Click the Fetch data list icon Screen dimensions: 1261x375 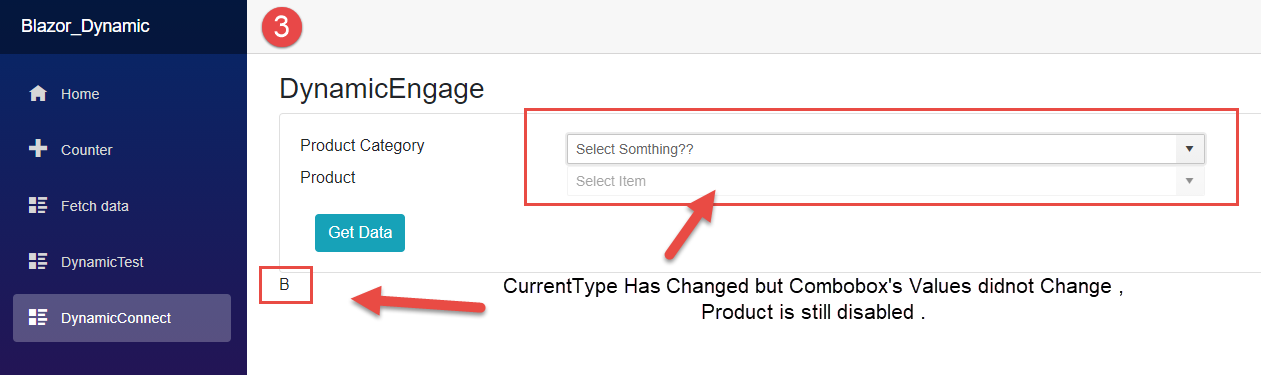(38, 206)
